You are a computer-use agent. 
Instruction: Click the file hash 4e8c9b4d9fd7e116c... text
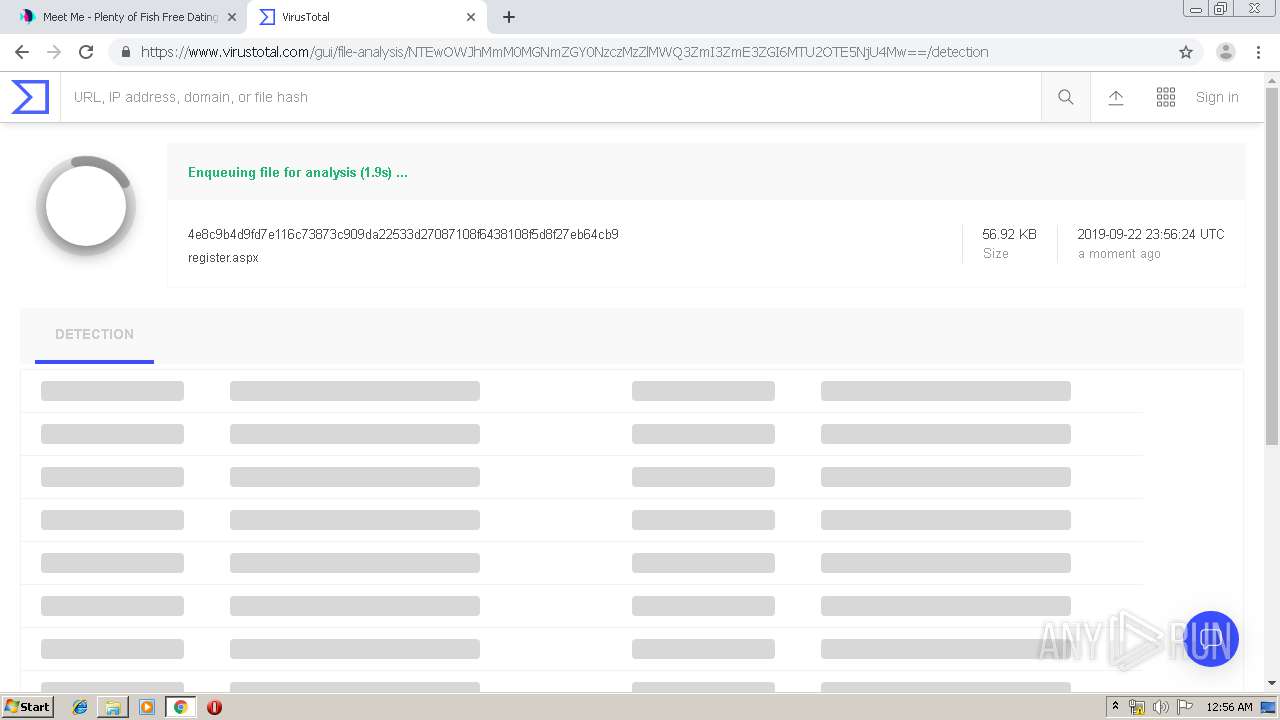[403, 235]
